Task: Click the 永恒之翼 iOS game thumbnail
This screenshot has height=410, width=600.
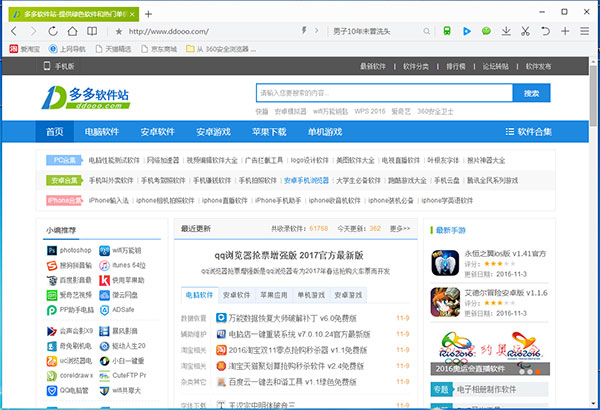Action: point(445,263)
